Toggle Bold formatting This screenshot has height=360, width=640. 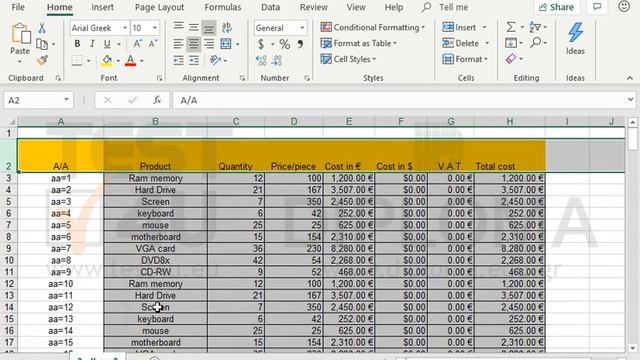pyautogui.click(x=77, y=44)
